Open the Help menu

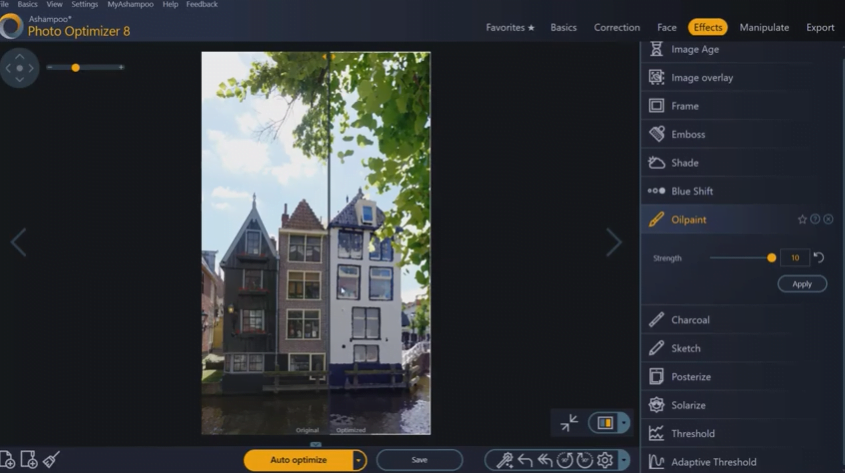170,4
